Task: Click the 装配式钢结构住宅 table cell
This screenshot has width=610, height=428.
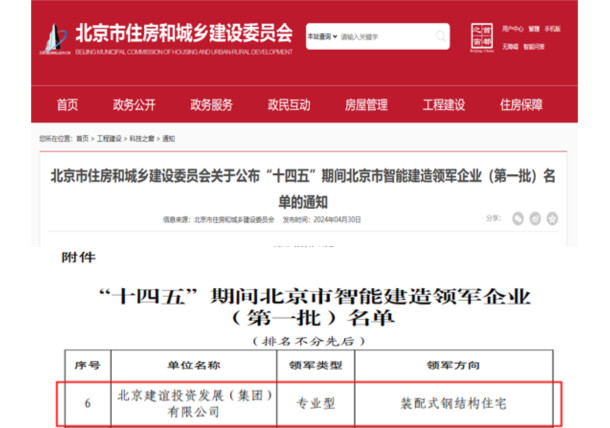Action: pyautogui.click(x=453, y=403)
